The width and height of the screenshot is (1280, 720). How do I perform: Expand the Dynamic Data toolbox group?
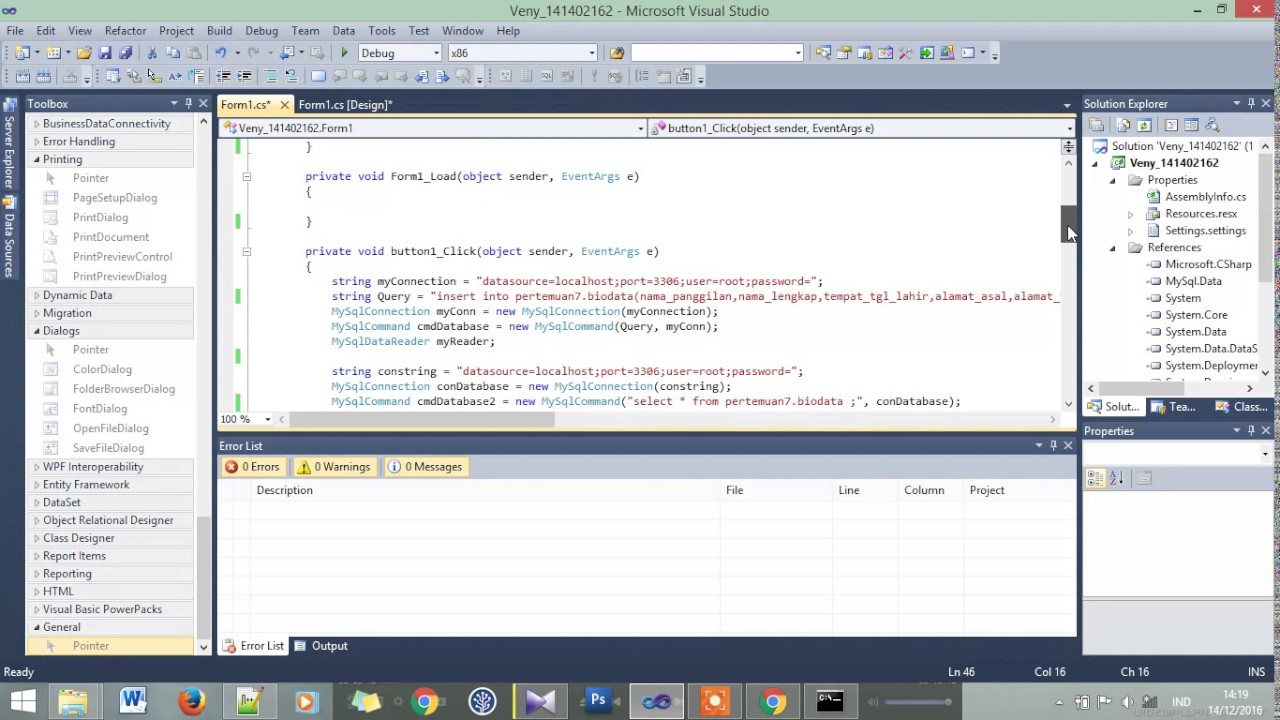37,295
